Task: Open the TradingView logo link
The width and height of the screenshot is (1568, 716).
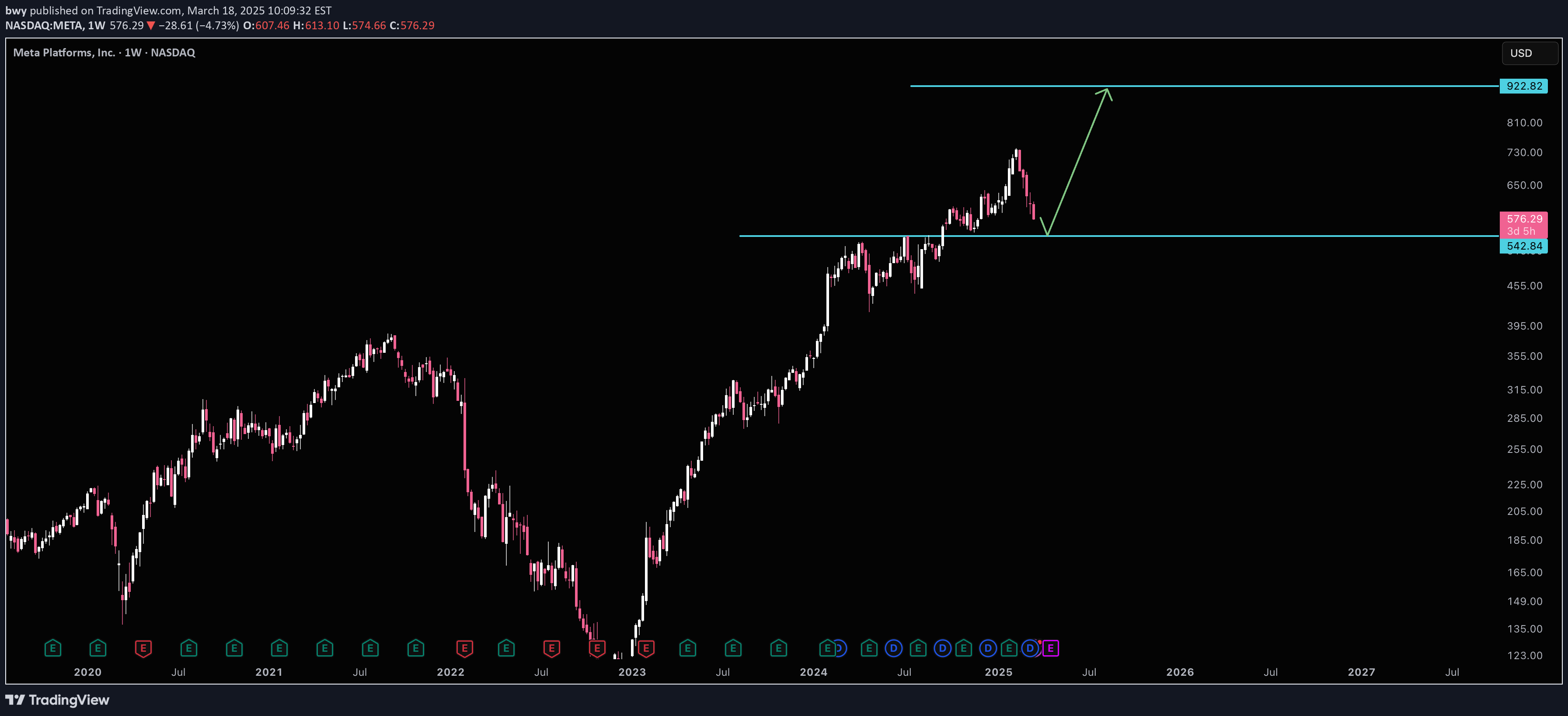Action: 58,700
